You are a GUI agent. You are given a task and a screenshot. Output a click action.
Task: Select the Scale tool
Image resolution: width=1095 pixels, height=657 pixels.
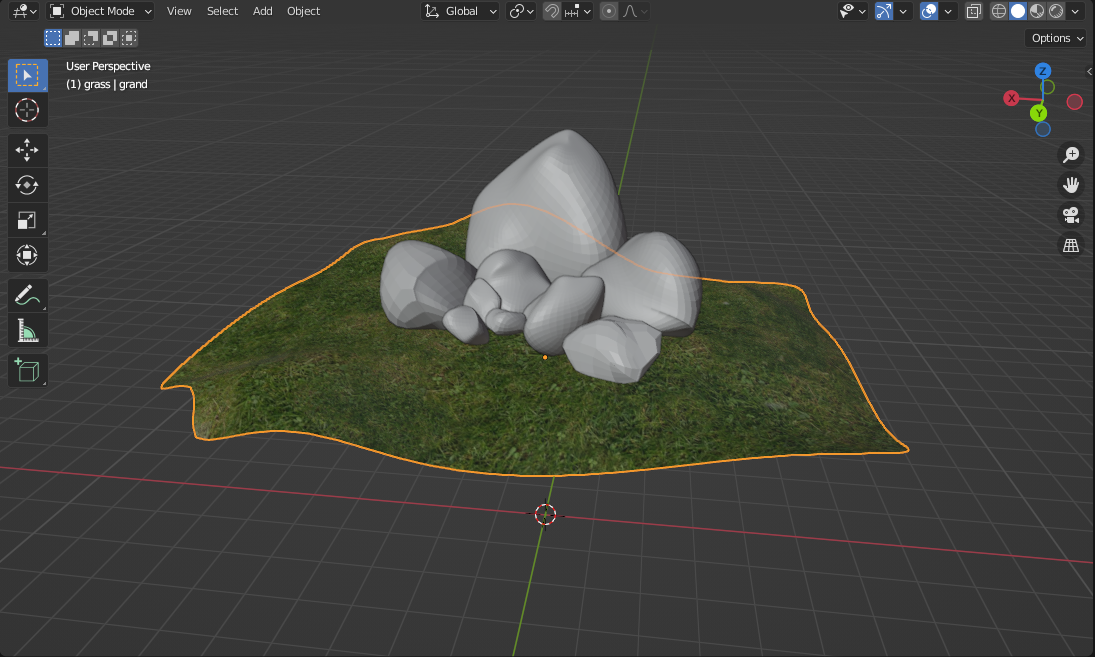coord(27,220)
